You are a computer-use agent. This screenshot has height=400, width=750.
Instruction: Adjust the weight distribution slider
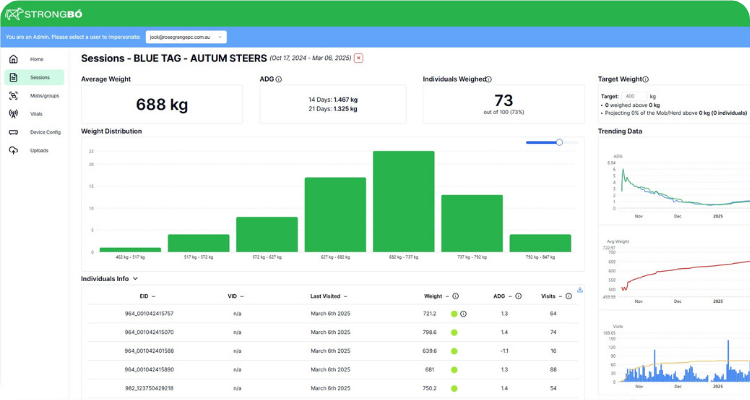coord(559,142)
